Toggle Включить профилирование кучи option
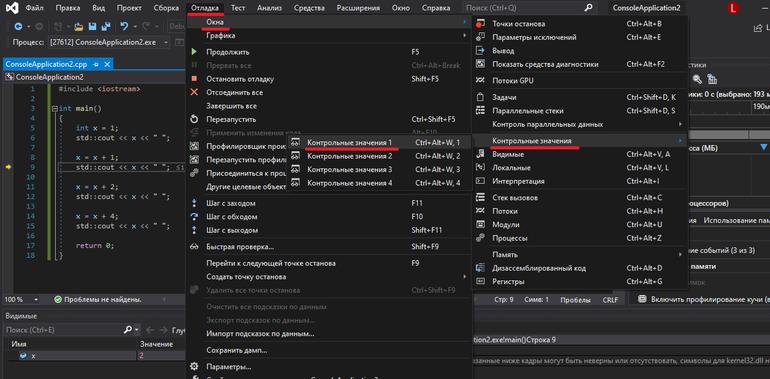The height and width of the screenshot is (379, 770). coord(641,299)
